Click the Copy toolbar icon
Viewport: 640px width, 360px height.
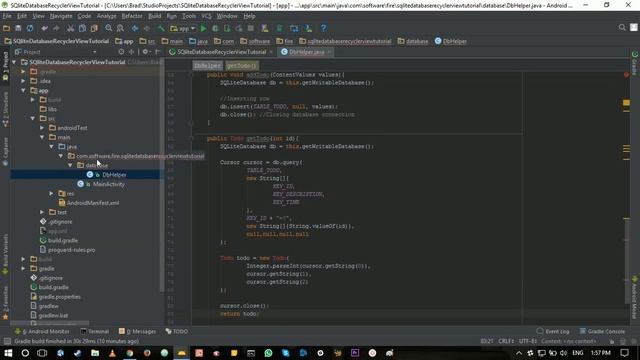pyautogui.click(x=82, y=28)
